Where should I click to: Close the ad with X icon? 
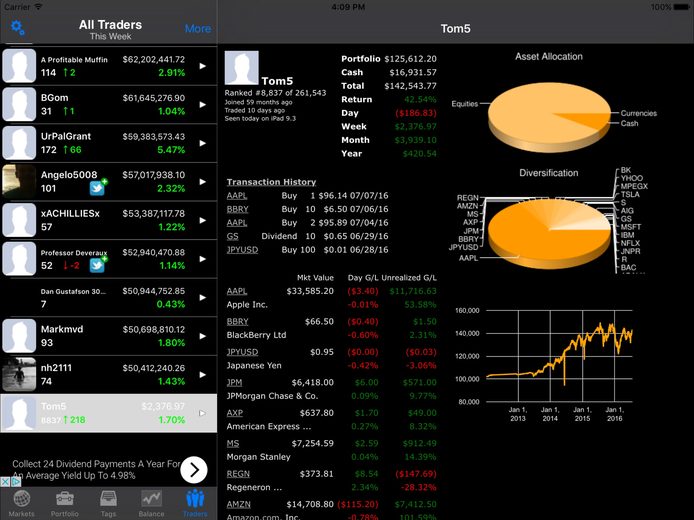(5, 481)
